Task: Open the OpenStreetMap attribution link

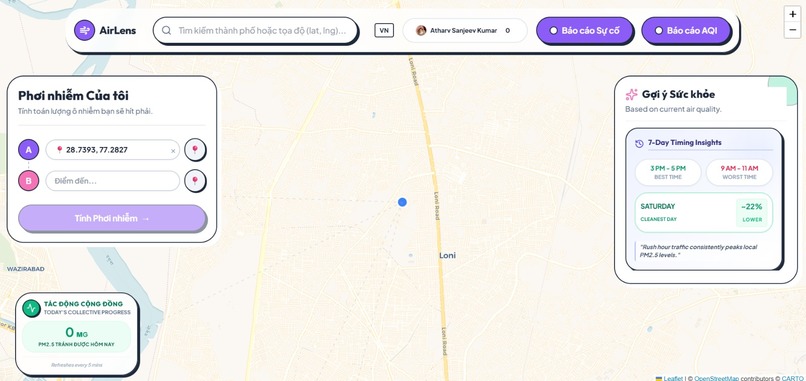Action: (x=716, y=378)
